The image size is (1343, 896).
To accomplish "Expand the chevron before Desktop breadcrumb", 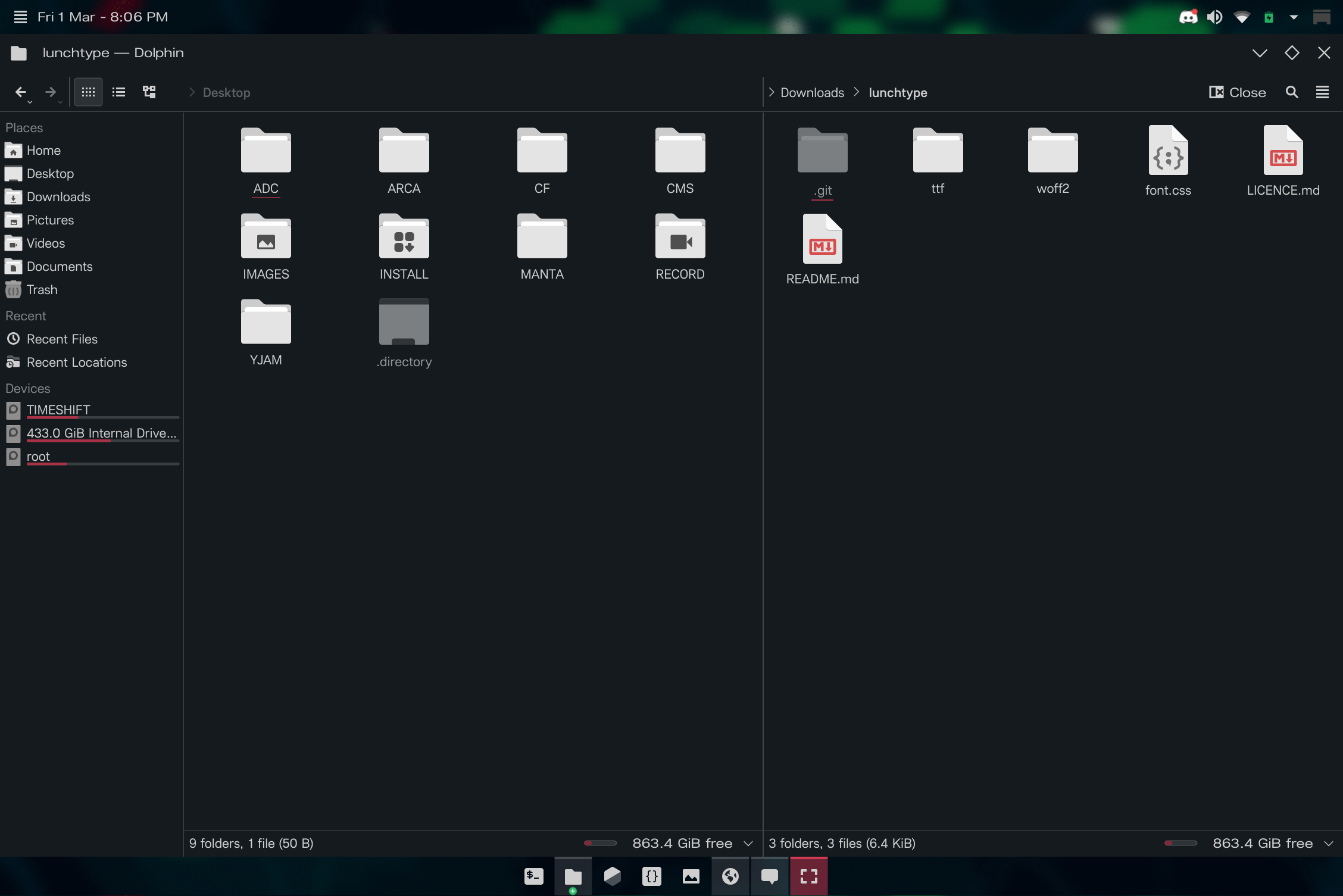I will pos(192,92).
